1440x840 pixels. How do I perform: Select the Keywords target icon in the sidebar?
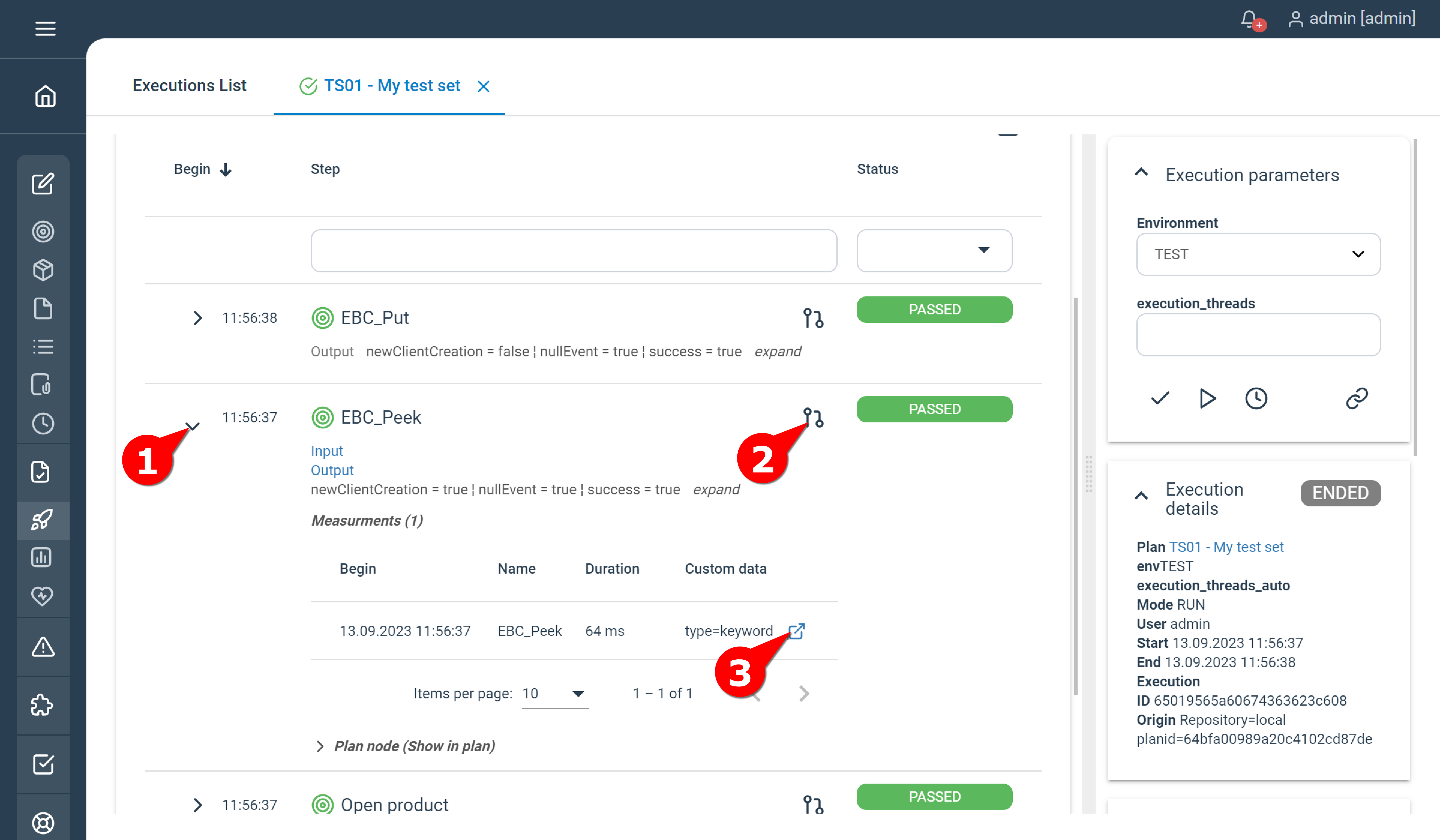(x=43, y=231)
